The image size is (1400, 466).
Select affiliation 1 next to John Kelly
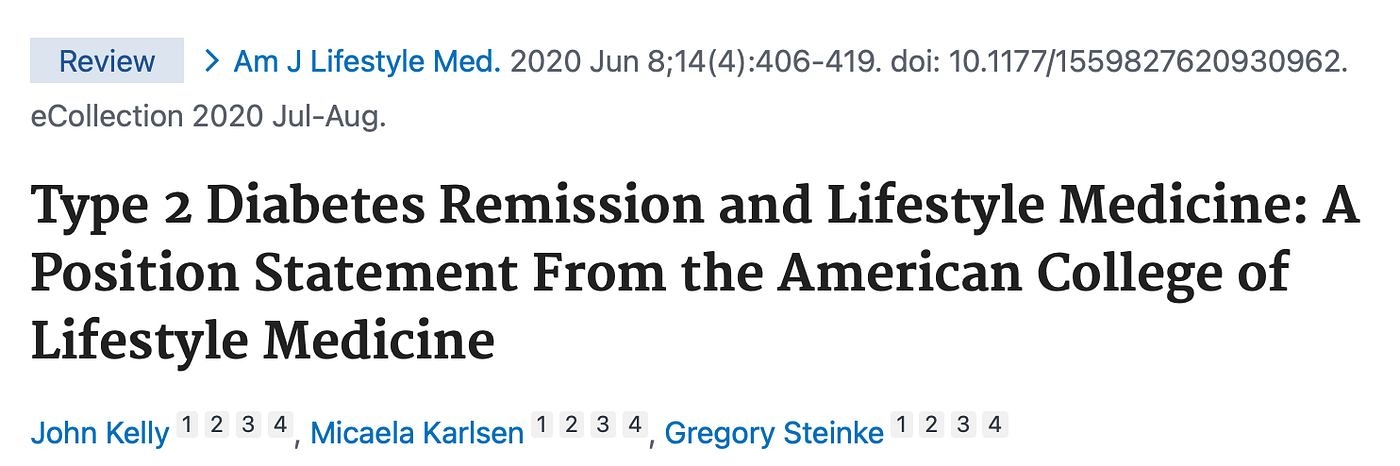187,424
